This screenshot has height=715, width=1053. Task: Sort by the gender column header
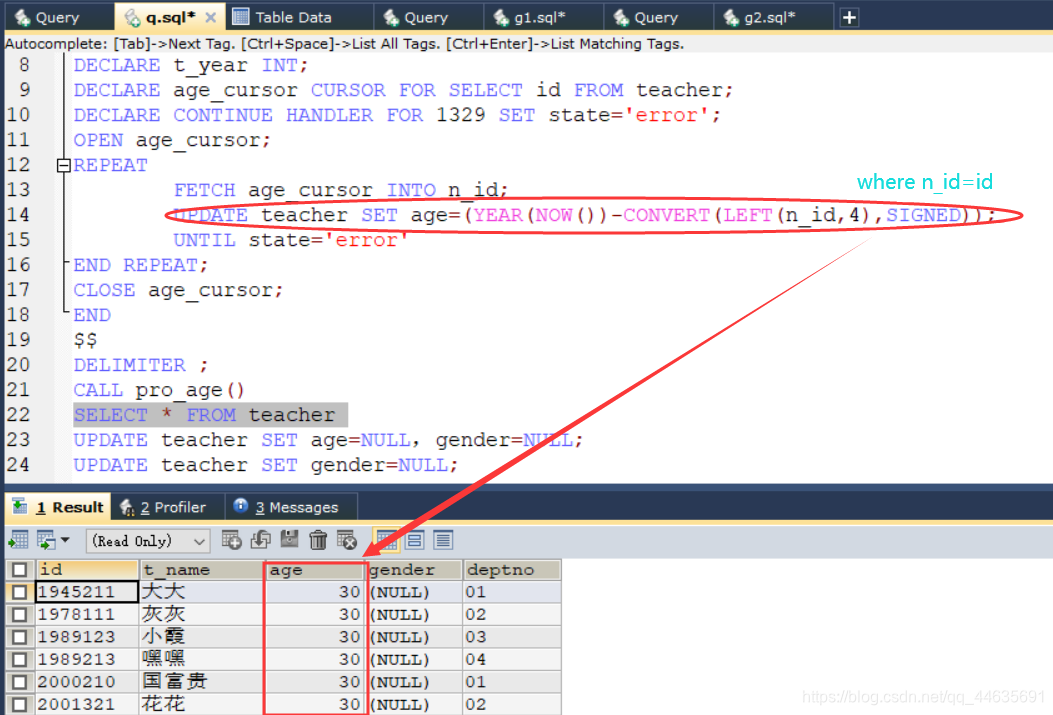tap(415, 570)
